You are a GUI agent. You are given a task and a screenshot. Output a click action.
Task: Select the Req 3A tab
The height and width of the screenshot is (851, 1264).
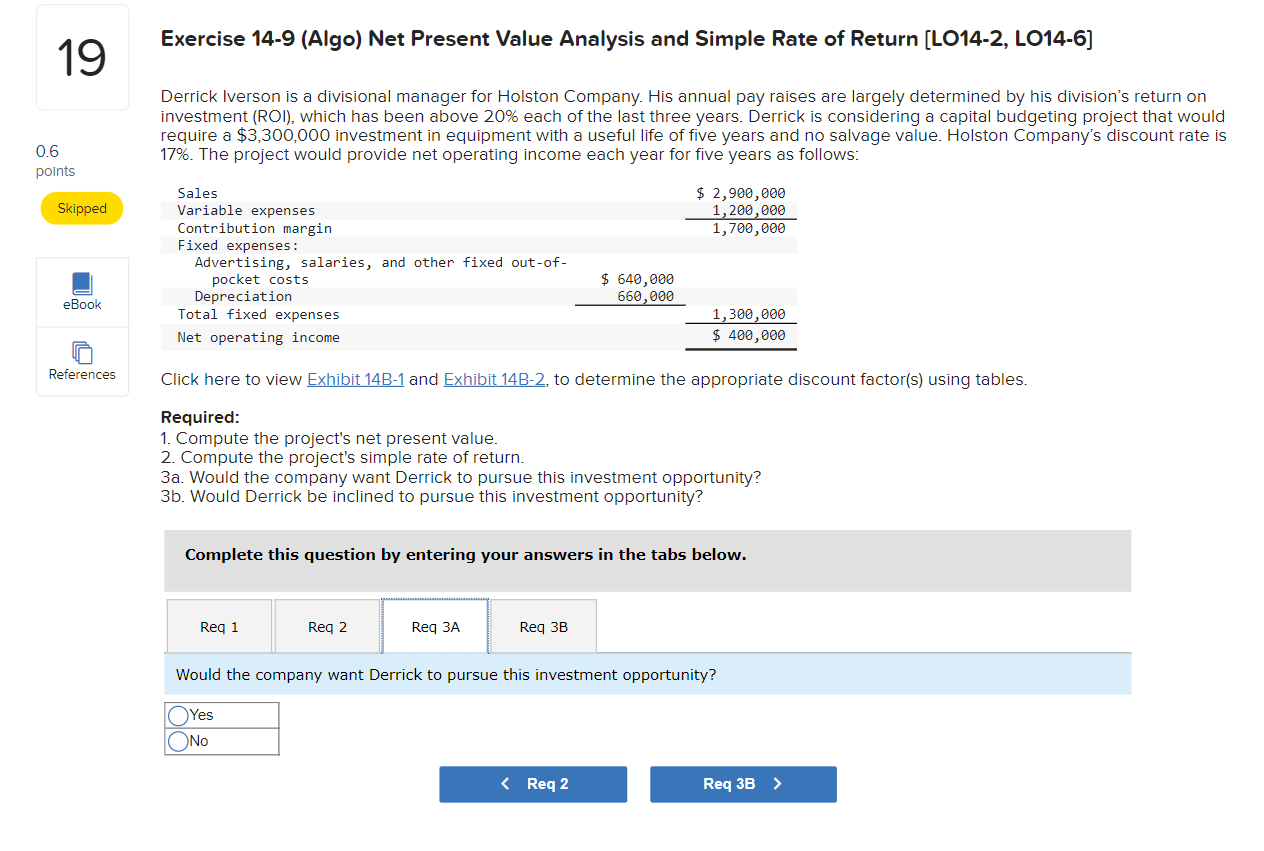[435, 627]
